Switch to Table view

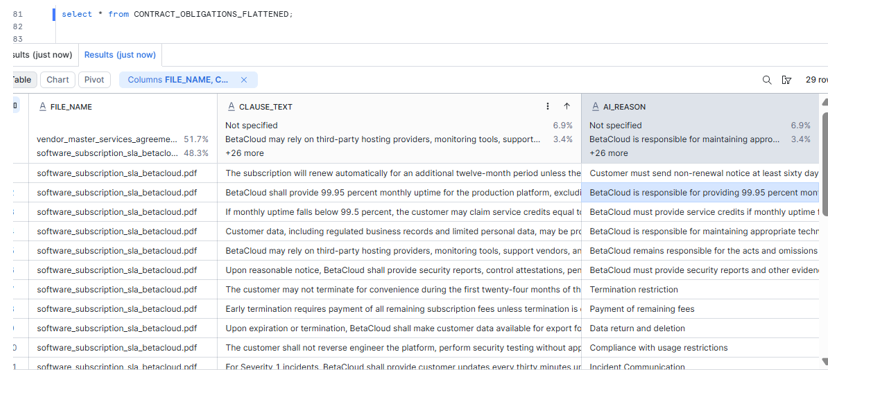click(25, 80)
